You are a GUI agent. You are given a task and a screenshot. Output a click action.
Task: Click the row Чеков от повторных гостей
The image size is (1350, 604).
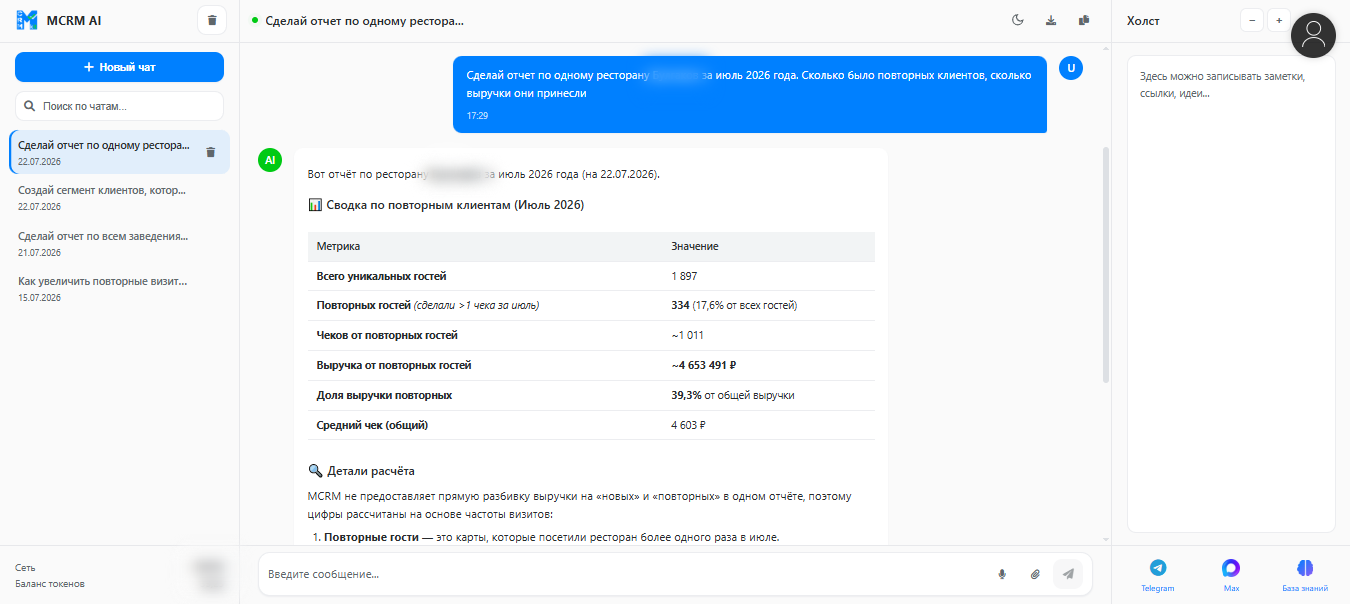591,335
